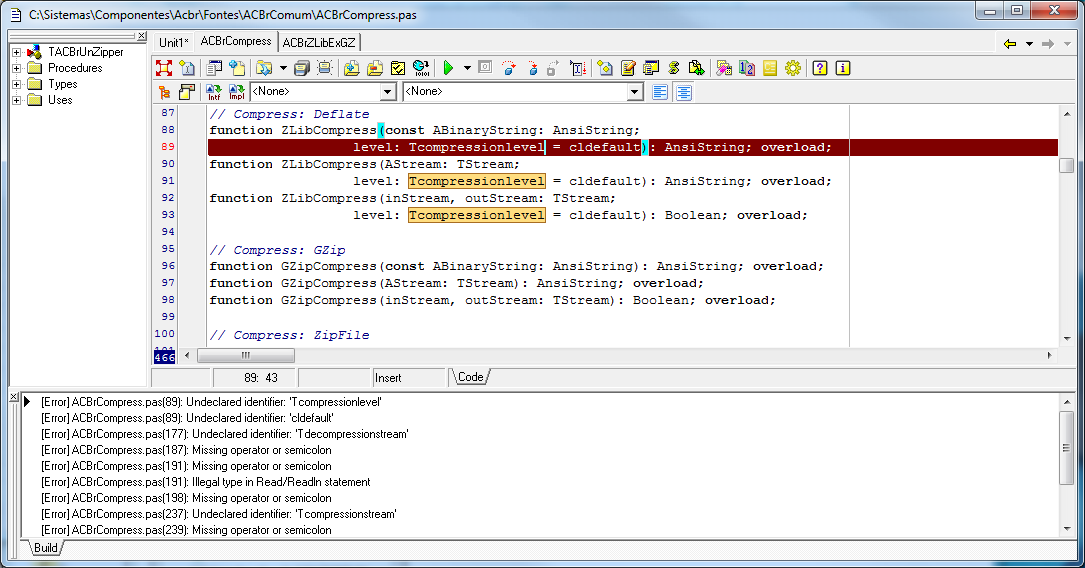Select error Undeclared identifier 'Tdecompressionstream'
1085x568 pixels.
coord(225,434)
